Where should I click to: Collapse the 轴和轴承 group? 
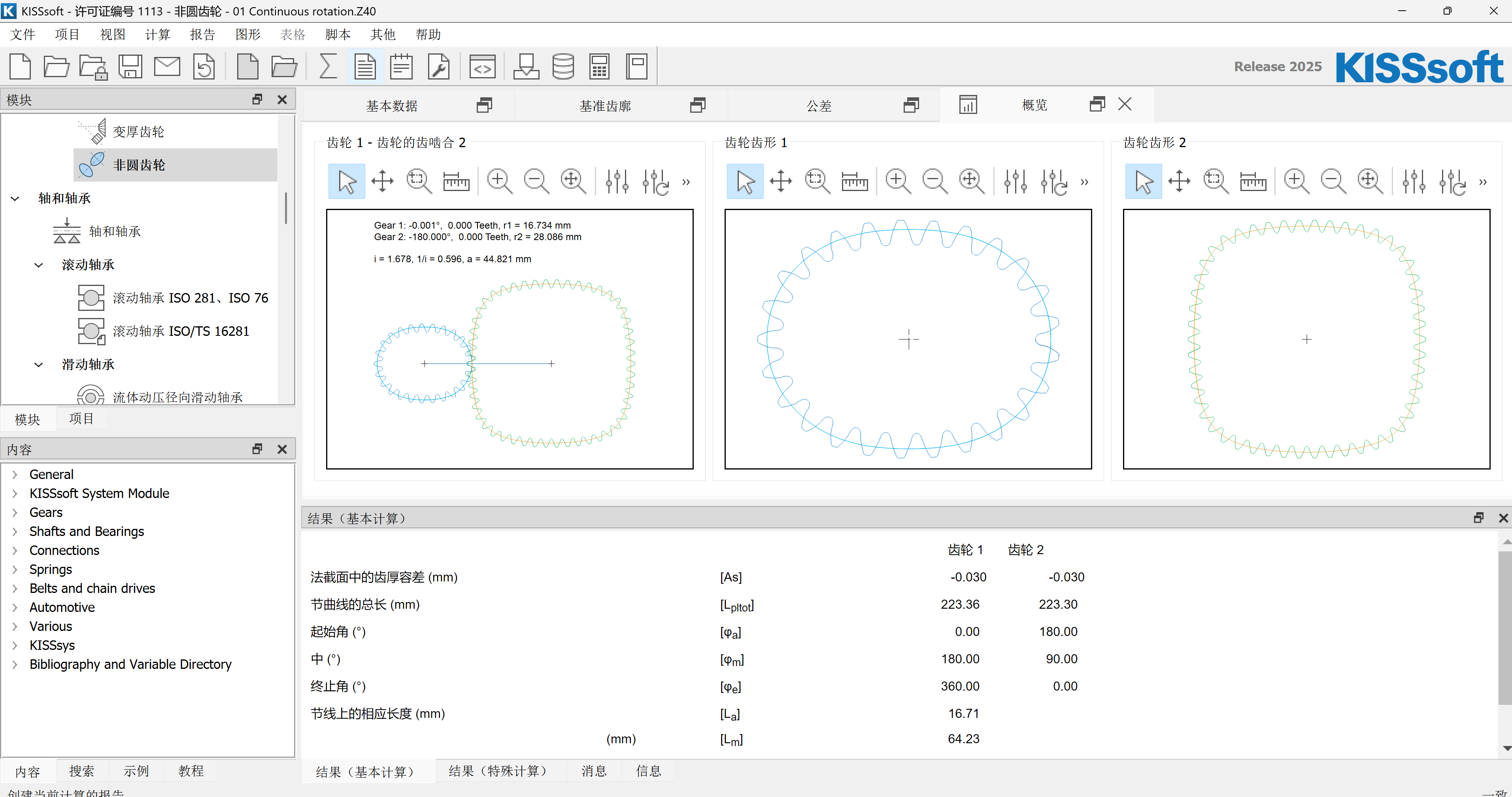tap(15, 199)
